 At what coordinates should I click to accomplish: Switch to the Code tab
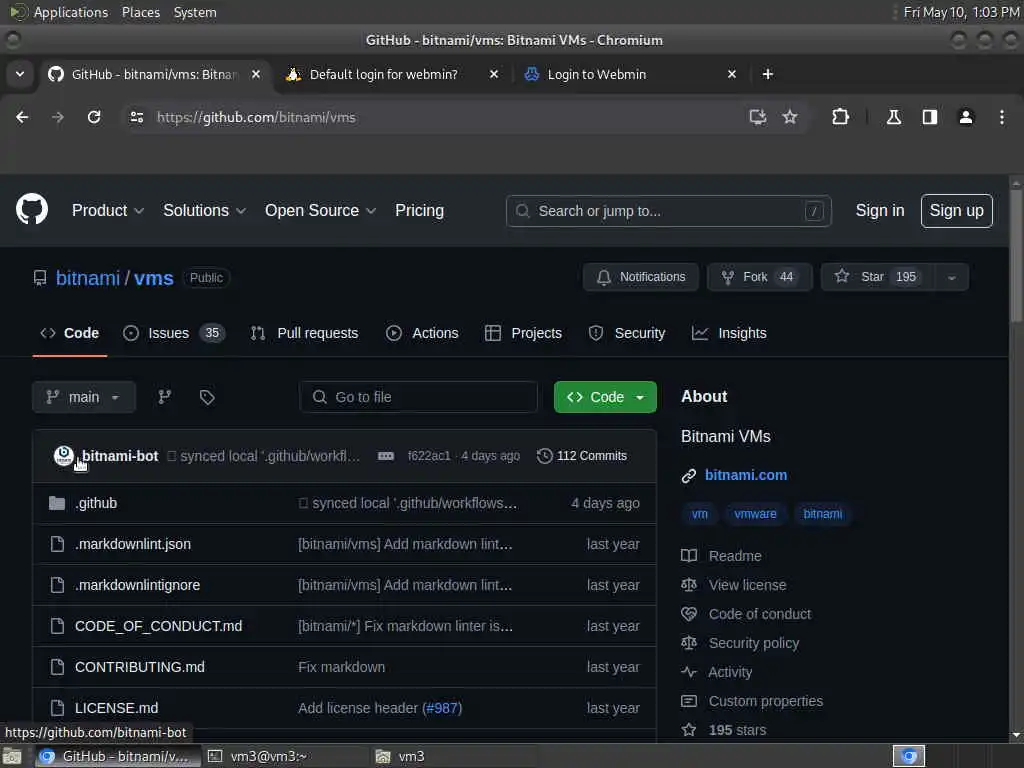[x=69, y=333]
